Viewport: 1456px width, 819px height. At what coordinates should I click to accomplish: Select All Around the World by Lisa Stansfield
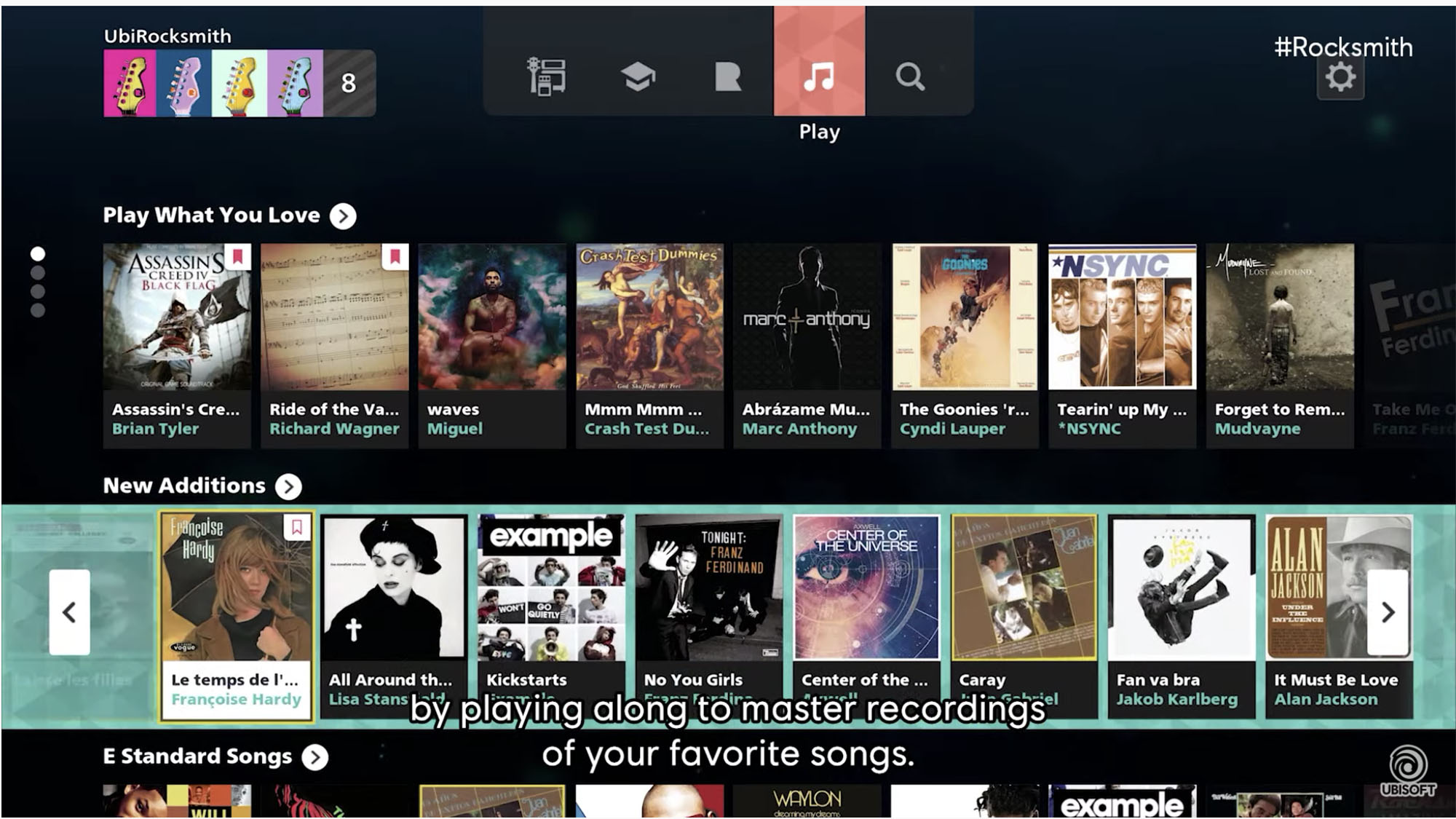coord(394,617)
